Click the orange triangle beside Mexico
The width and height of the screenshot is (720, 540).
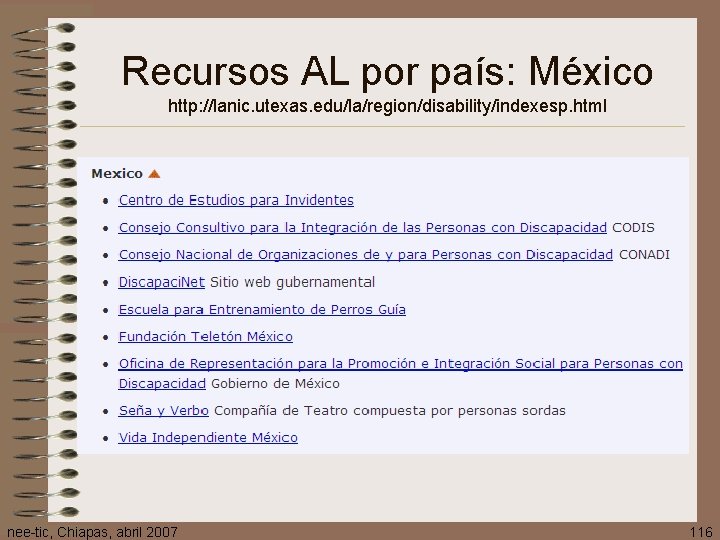154,174
